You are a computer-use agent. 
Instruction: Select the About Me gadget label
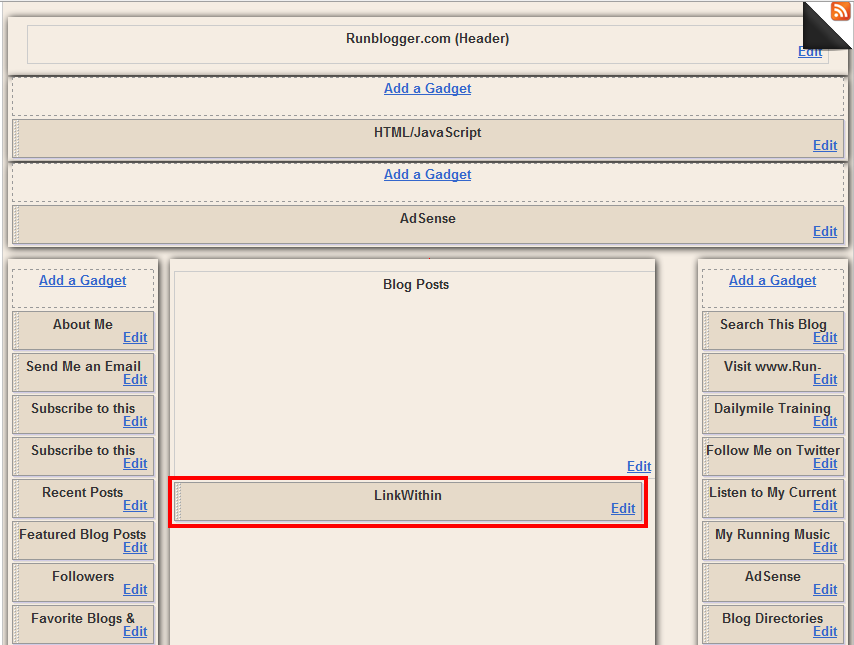(83, 324)
